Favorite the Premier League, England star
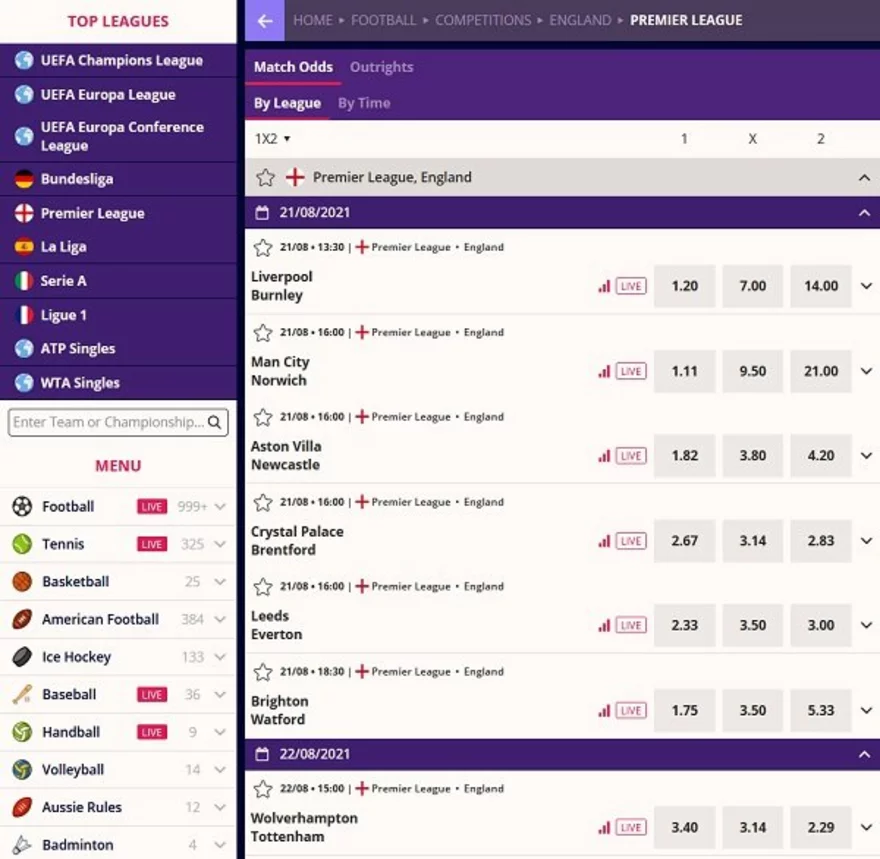880x859 pixels. (x=265, y=177)
